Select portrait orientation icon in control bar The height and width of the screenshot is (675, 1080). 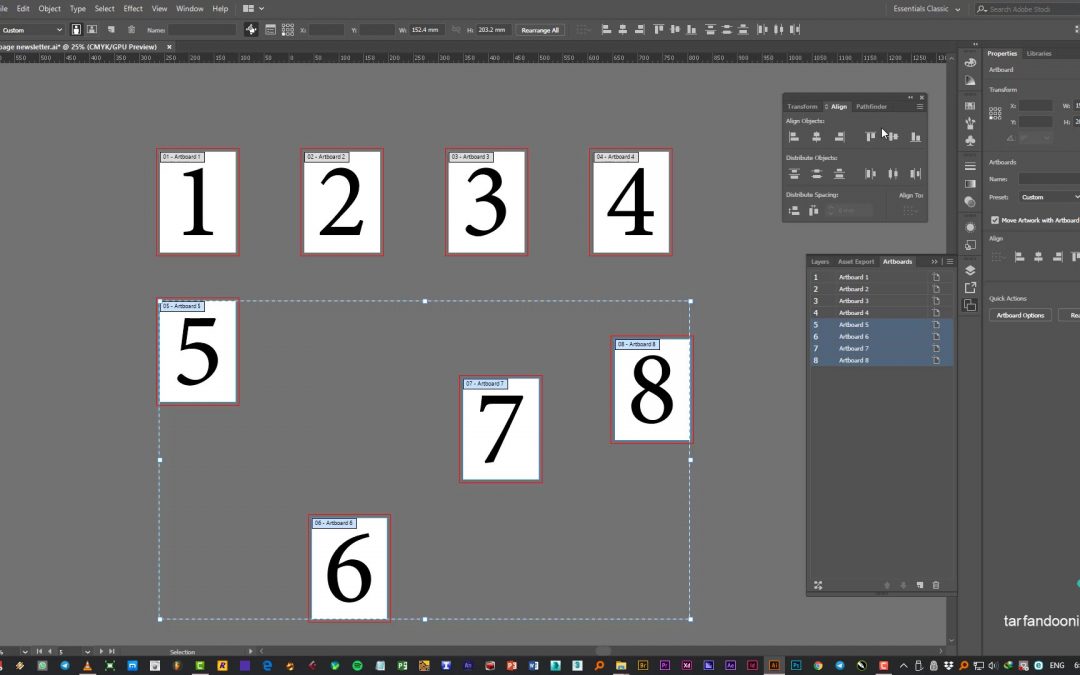(76, 30)
